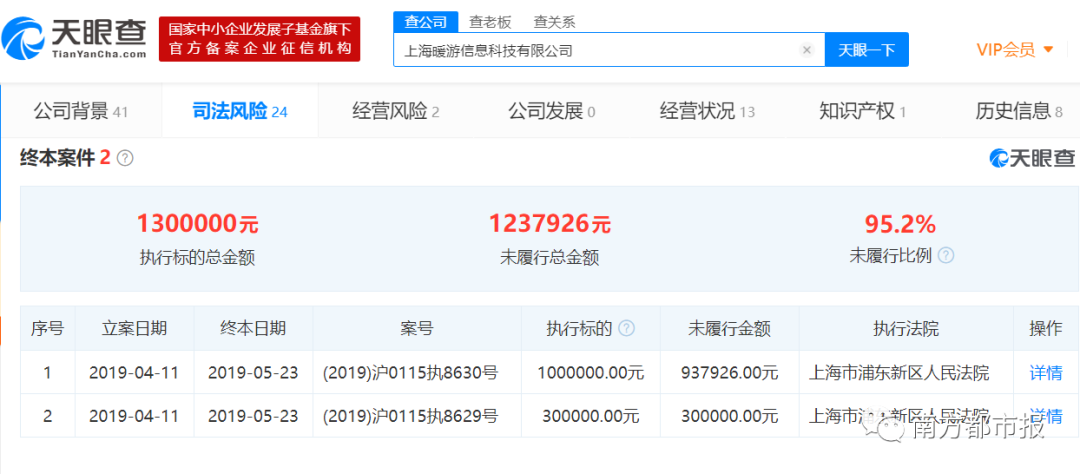Open the VIP会员 dropdown arrow
This screenshot has width=1080, height=474.
click(x=1048, y=50)
